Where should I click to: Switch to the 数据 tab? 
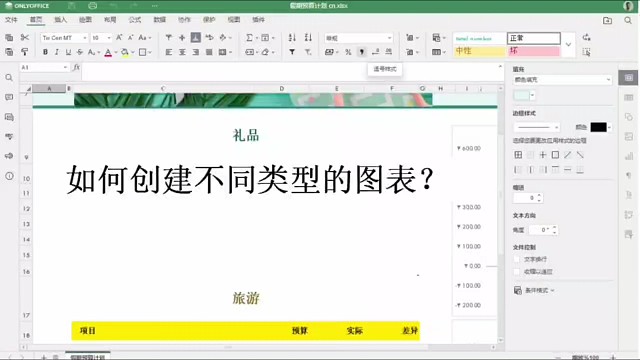coord(160,20)
